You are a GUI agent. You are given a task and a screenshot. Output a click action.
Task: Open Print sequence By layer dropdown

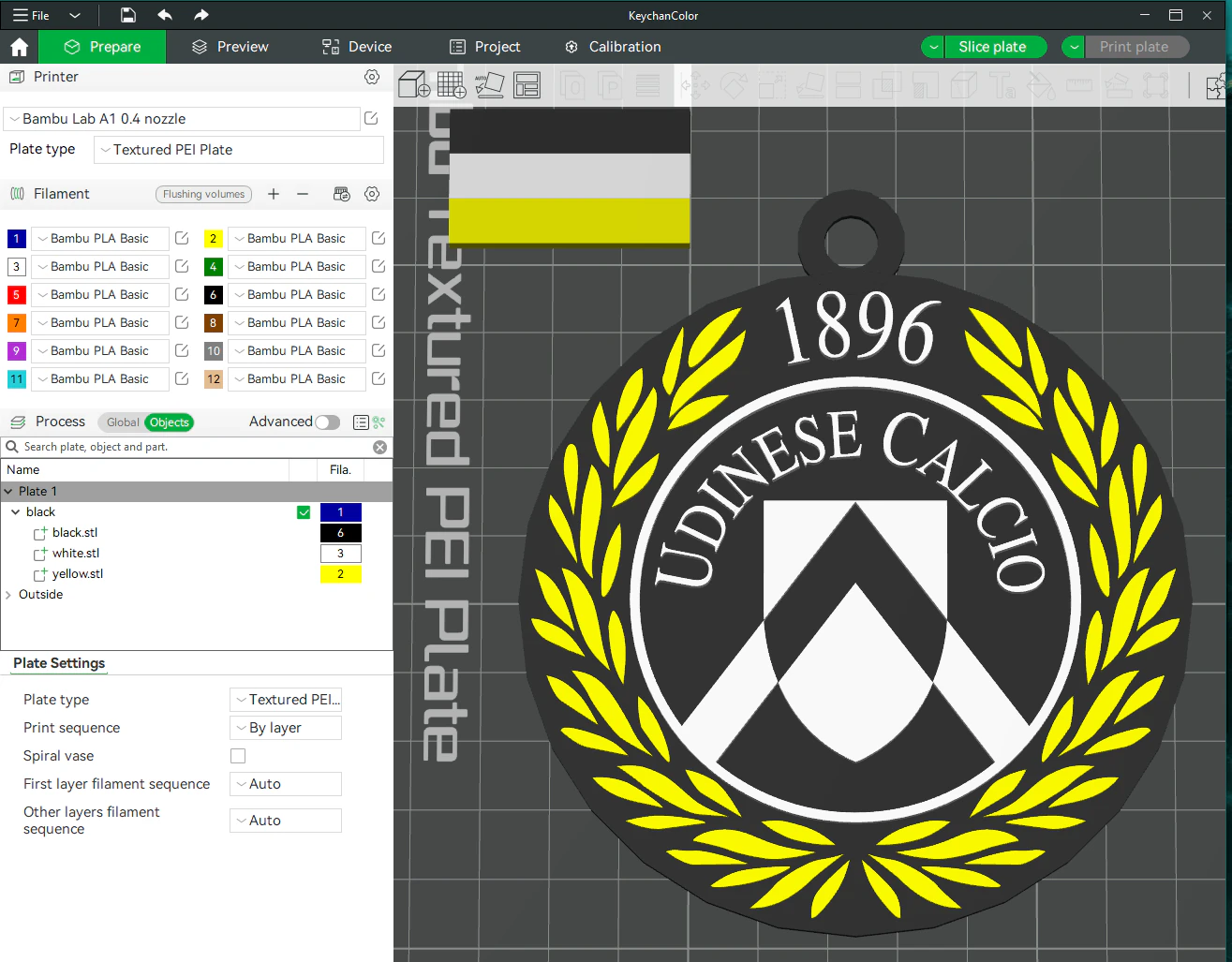pos(286,728)
